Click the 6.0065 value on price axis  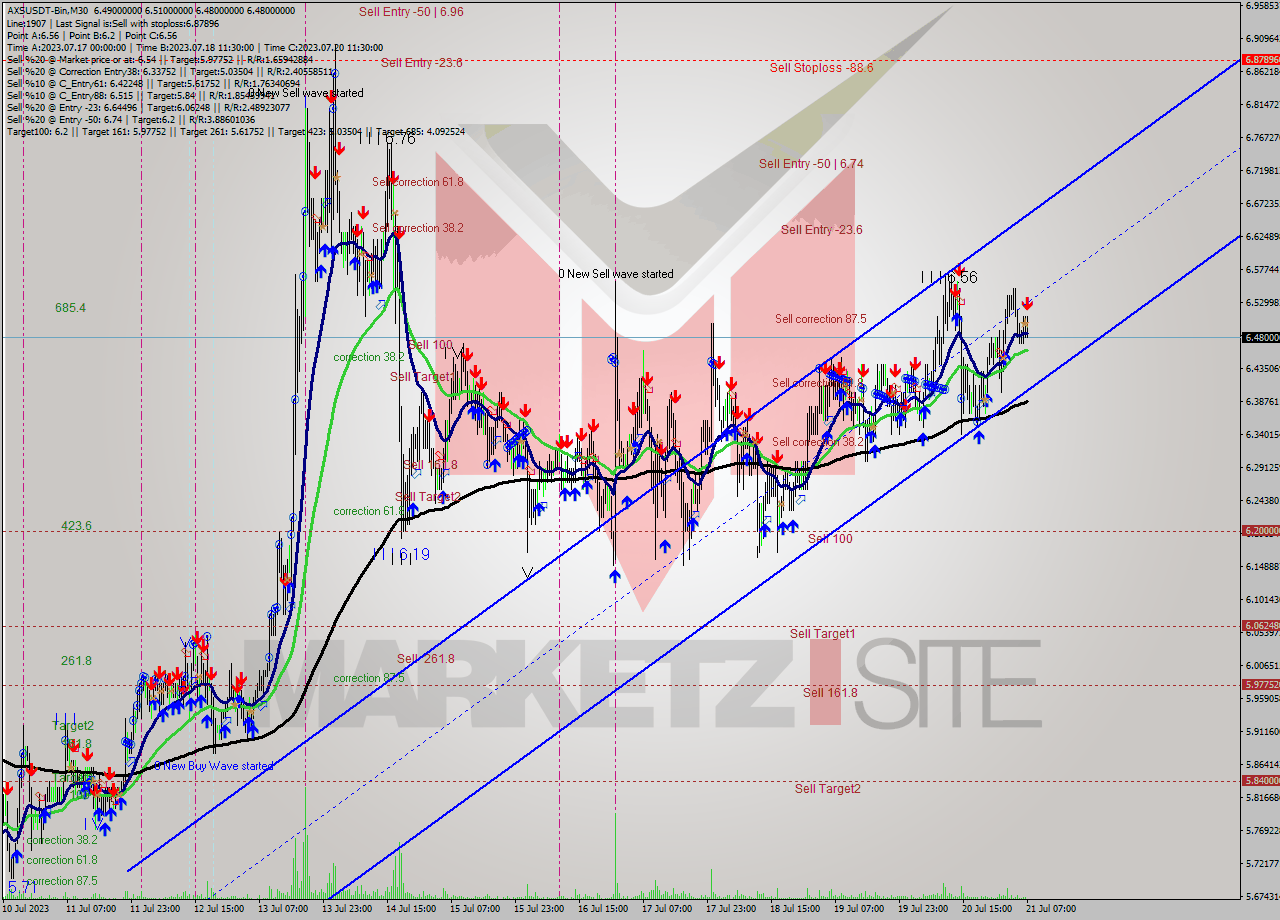(1262, 665)
